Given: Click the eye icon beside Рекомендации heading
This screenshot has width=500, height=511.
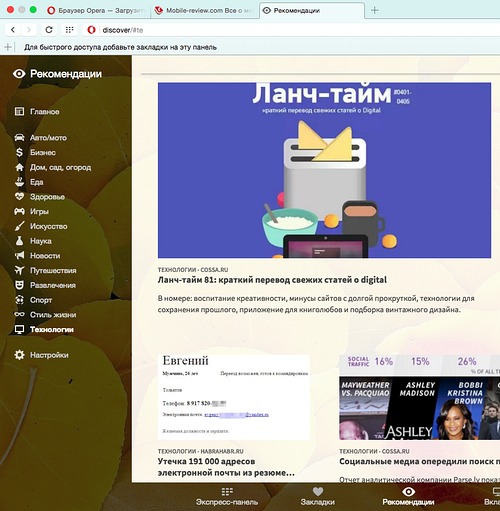Looking at the screenshot, I should click(x=19, y=74).
